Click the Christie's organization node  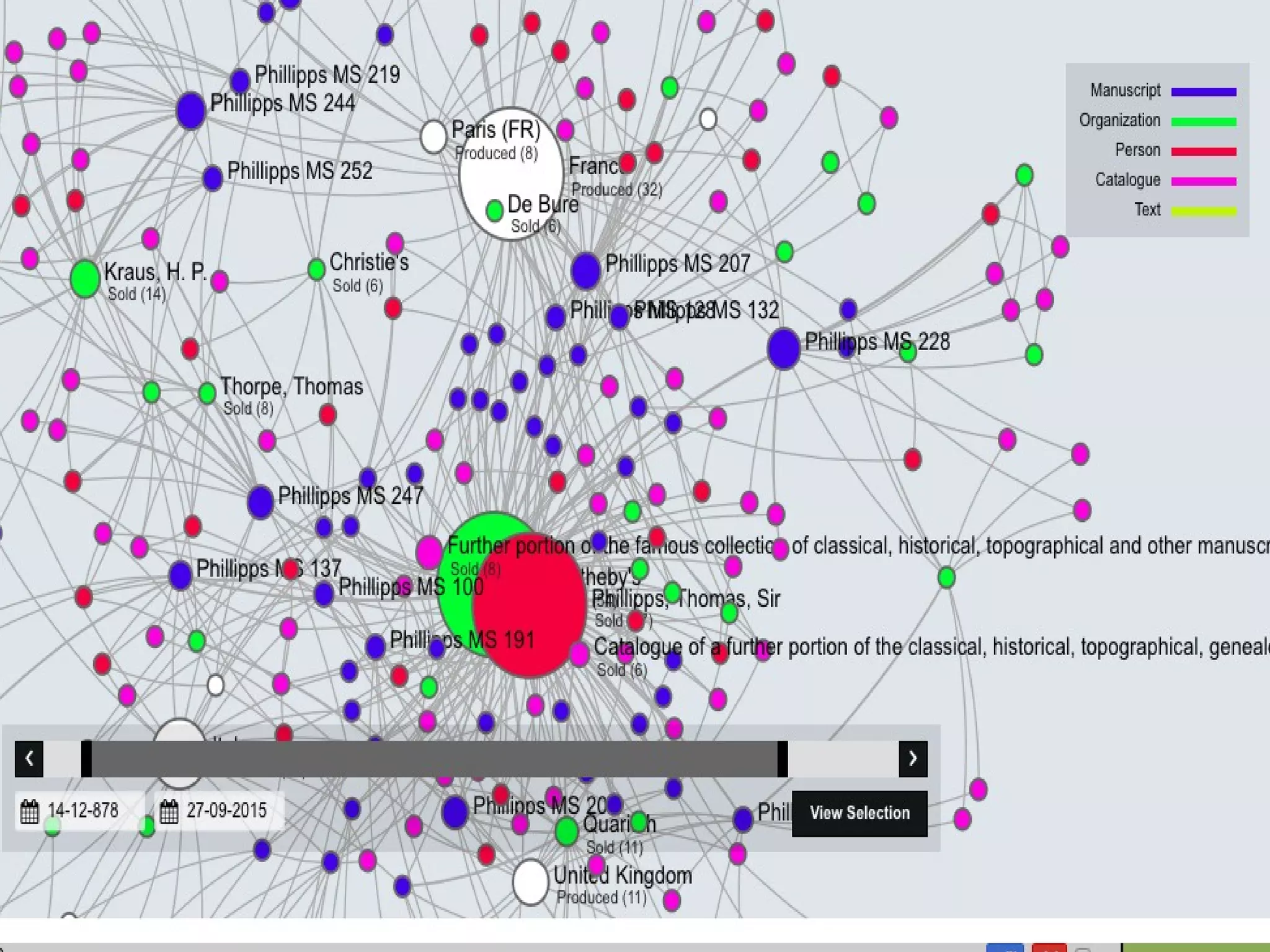click(316, 269)
